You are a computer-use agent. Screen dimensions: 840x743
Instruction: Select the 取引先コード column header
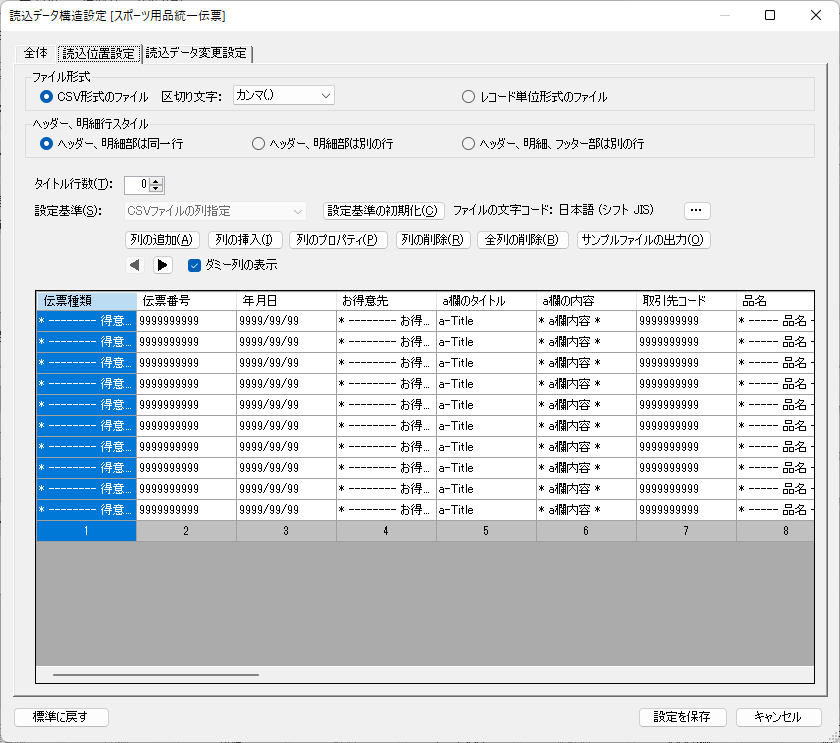point(686,301)
